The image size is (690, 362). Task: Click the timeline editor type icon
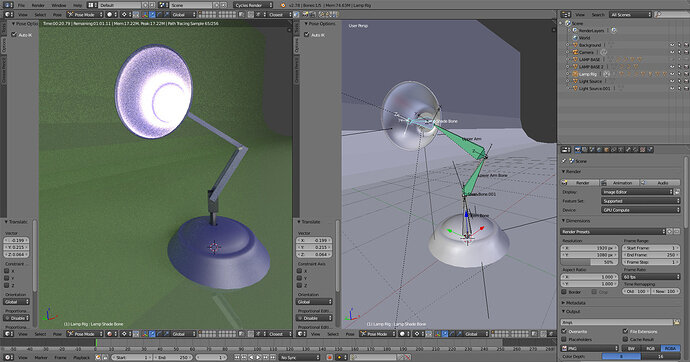(x=8, y=358)
